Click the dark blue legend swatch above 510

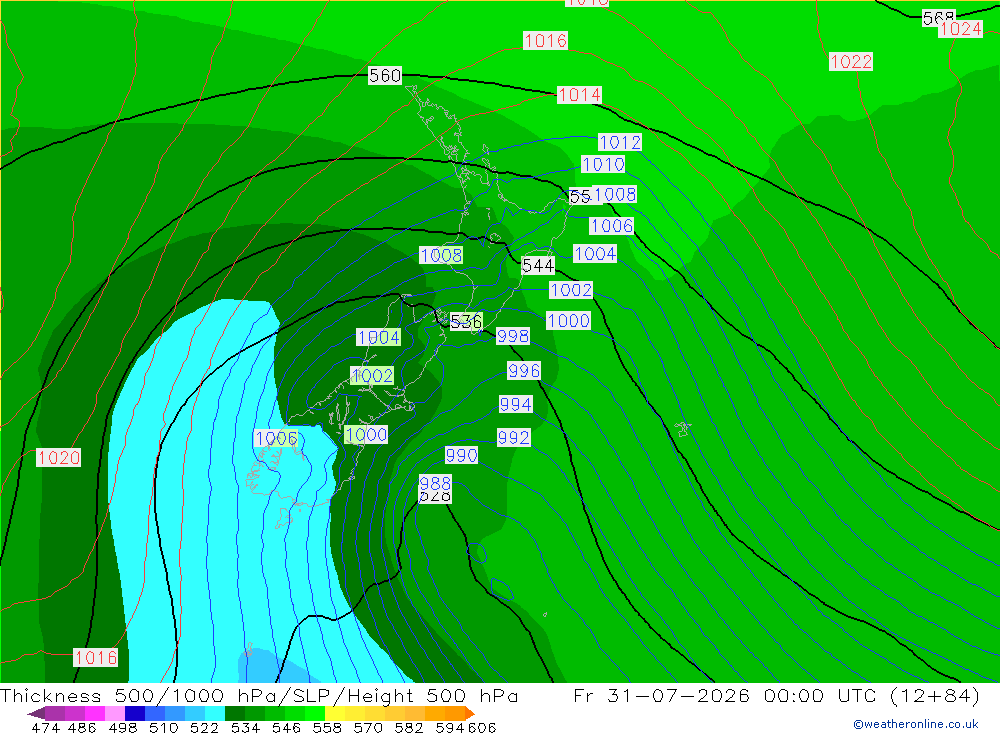pyautogui.click(x=135, y=713)
